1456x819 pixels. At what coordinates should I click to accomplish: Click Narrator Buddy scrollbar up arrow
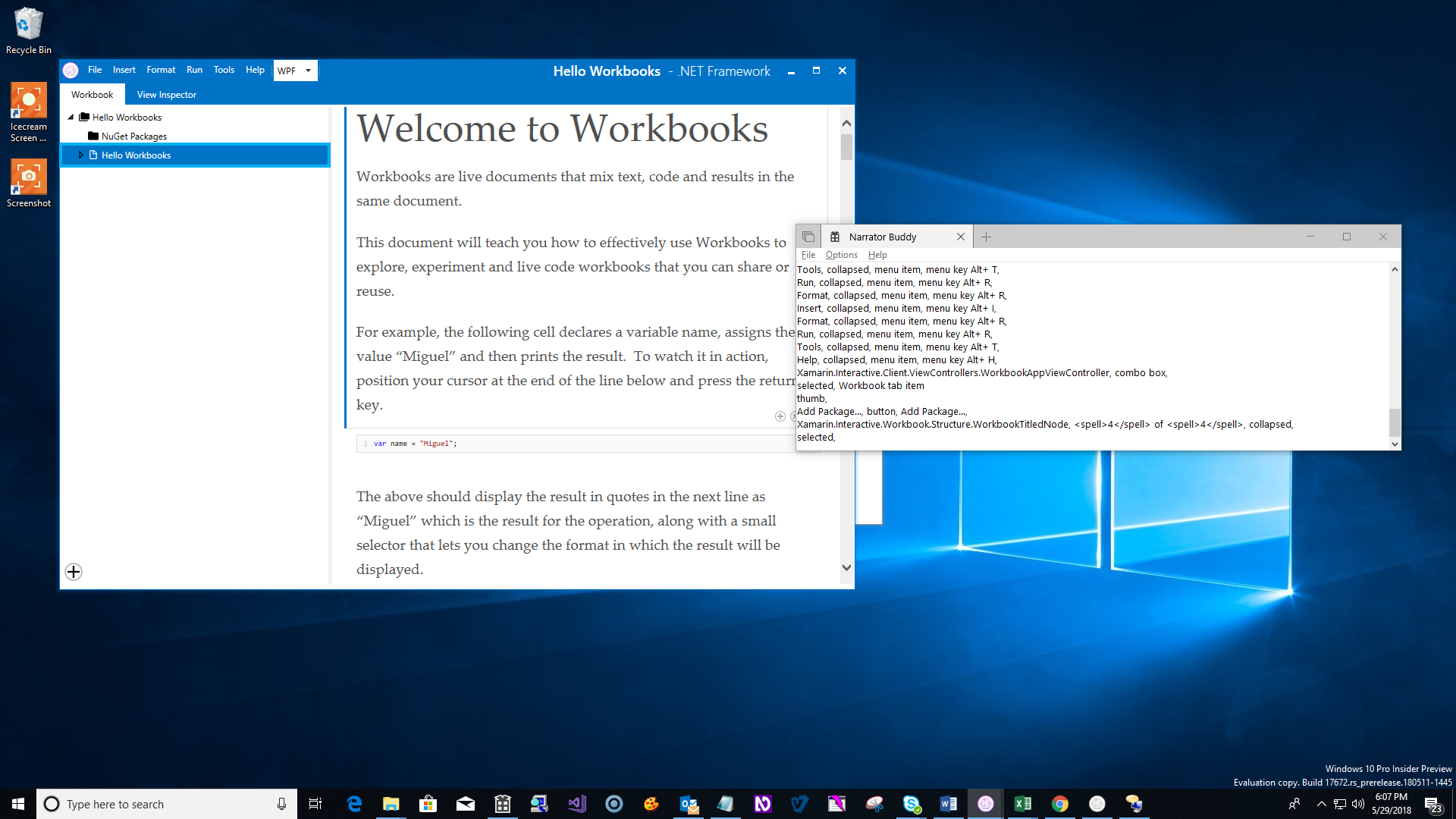pos(1395,269)
